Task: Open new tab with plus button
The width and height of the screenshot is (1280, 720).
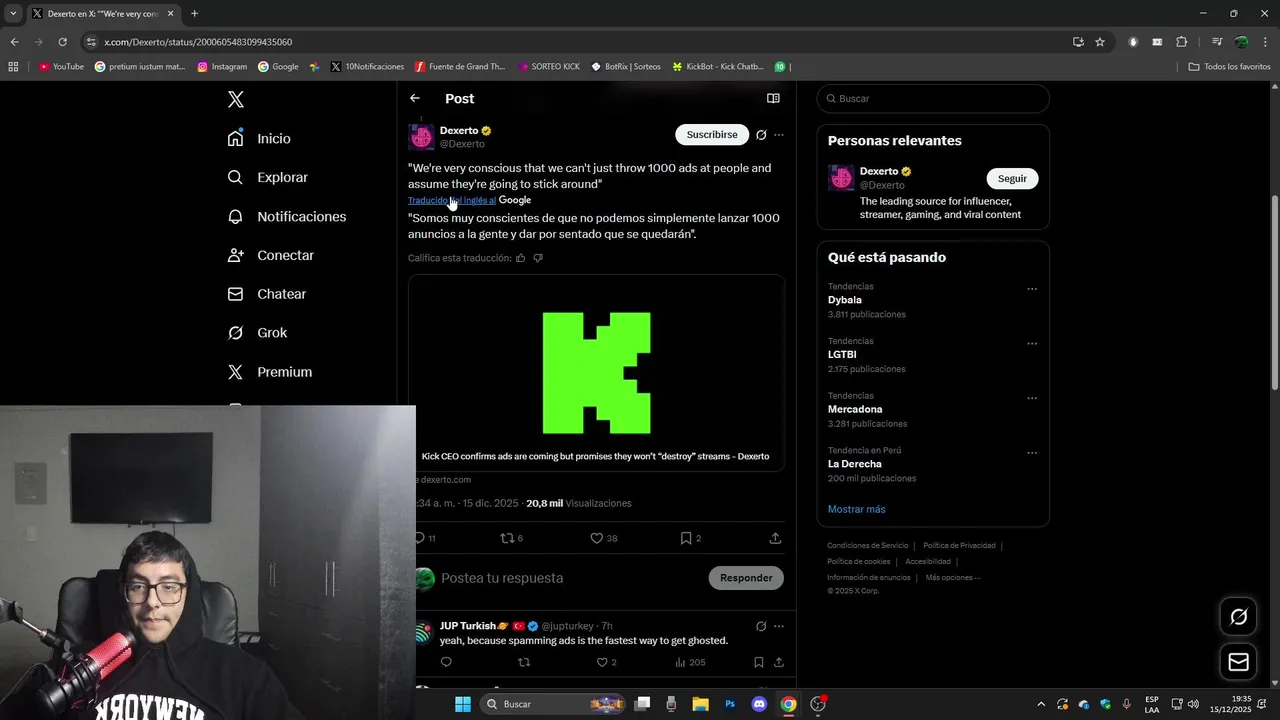Action: click(x=194, y=13)
